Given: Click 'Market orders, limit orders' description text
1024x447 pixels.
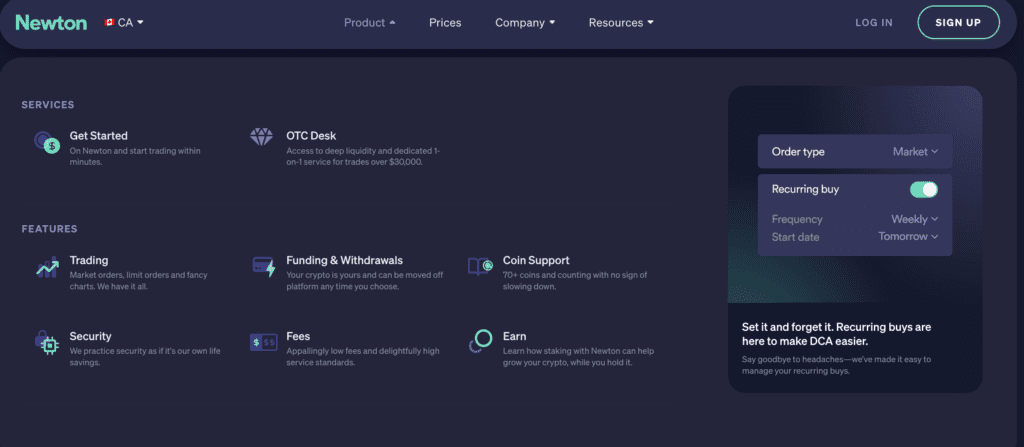Looking at the screenshot, I should pos(138,280).
